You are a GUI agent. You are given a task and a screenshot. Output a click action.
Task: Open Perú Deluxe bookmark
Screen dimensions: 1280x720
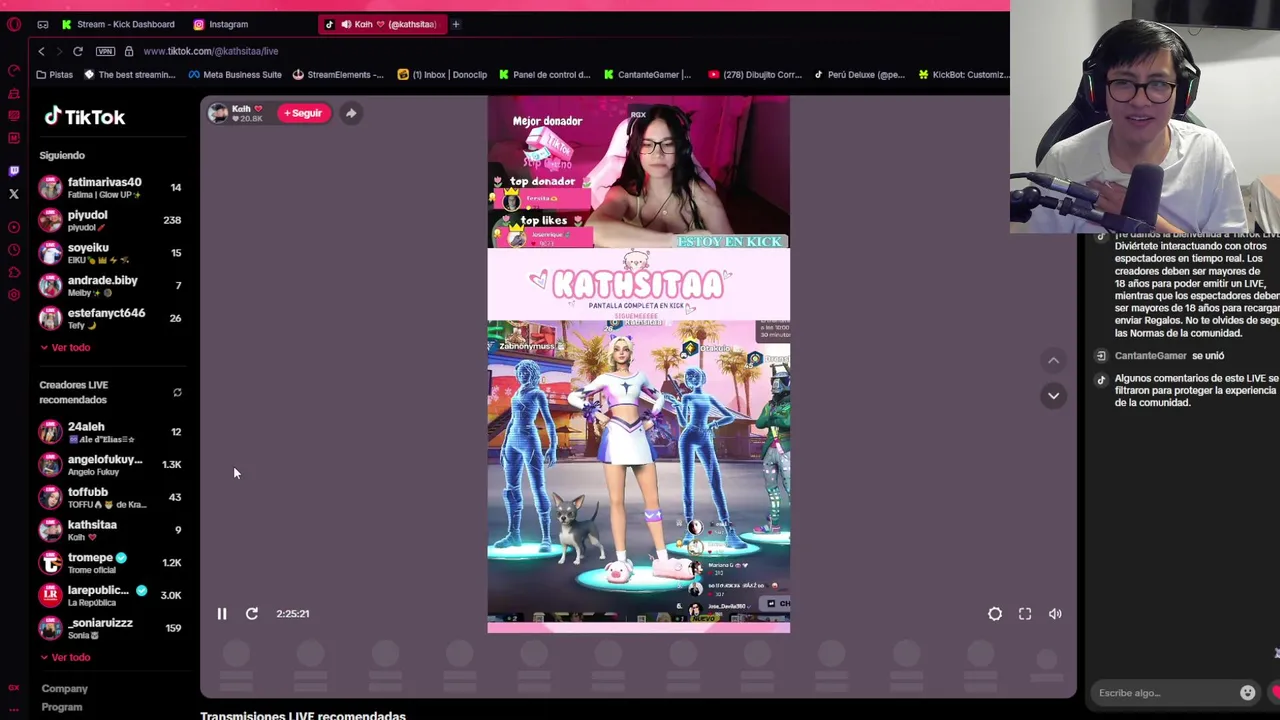point(859,74)
